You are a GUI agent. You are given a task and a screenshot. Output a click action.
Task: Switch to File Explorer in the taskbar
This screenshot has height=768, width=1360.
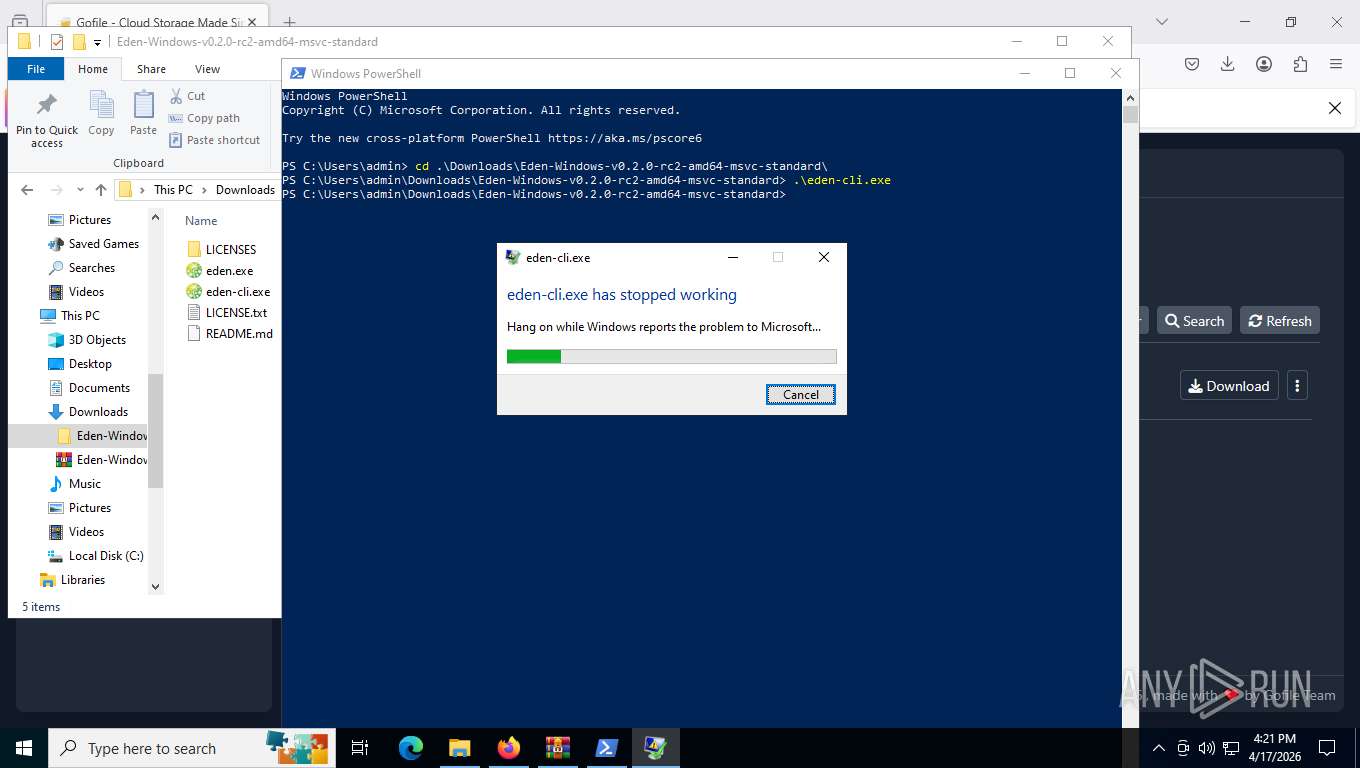pyautogui.click(x=459, y=748)
